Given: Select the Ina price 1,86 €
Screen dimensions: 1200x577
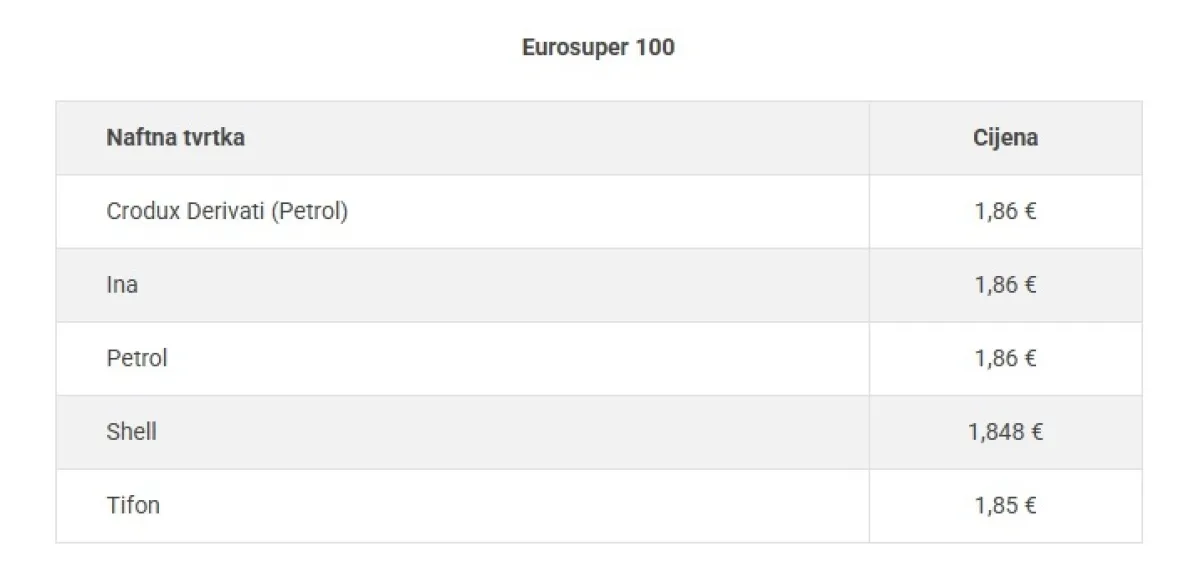Looking at the screenshot, I should pyautogui.click(x=1005, y=285).
